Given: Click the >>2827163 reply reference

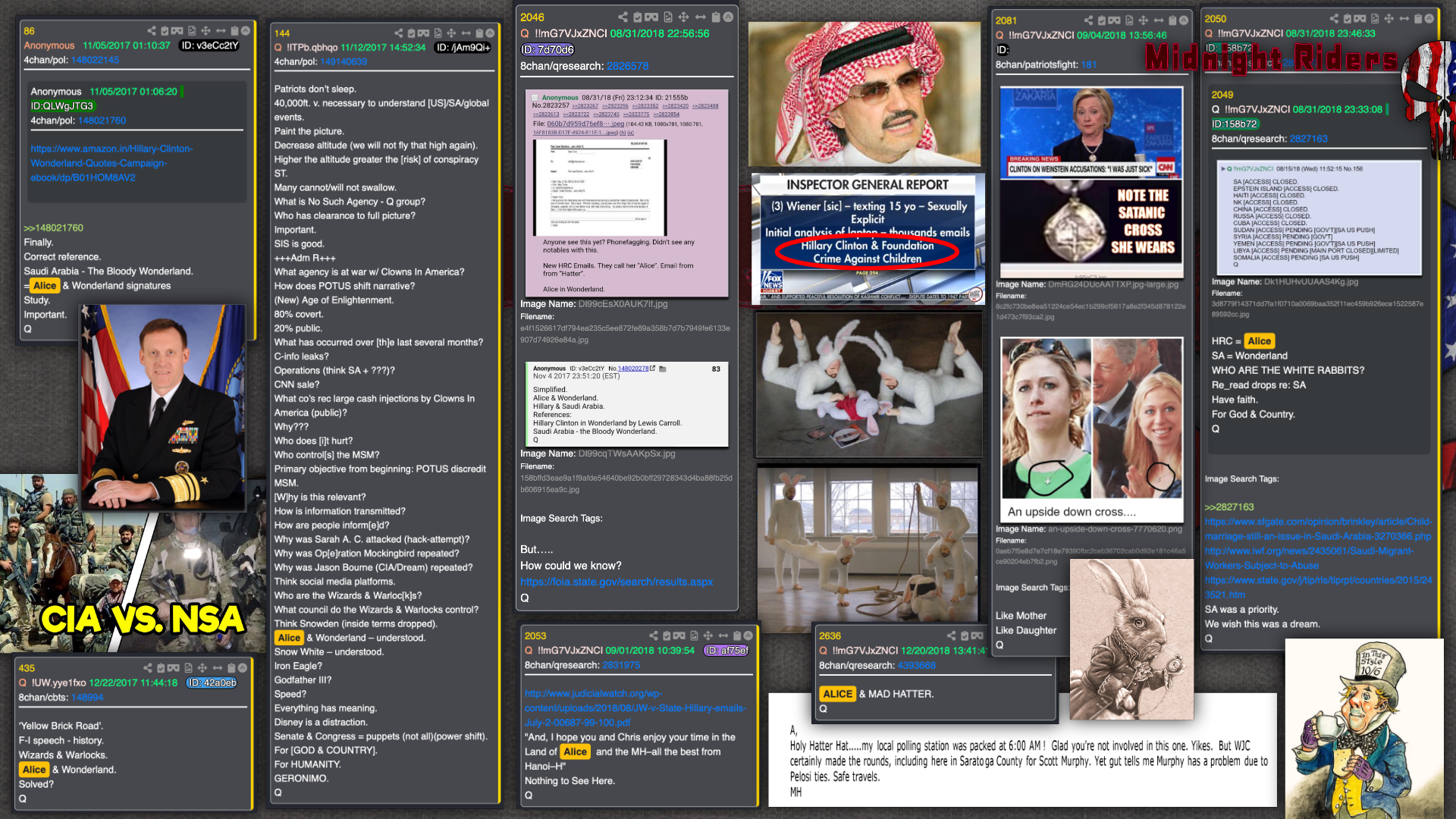Looking at the screenshot, I should pyautogui.click(x=1229, y=507).
